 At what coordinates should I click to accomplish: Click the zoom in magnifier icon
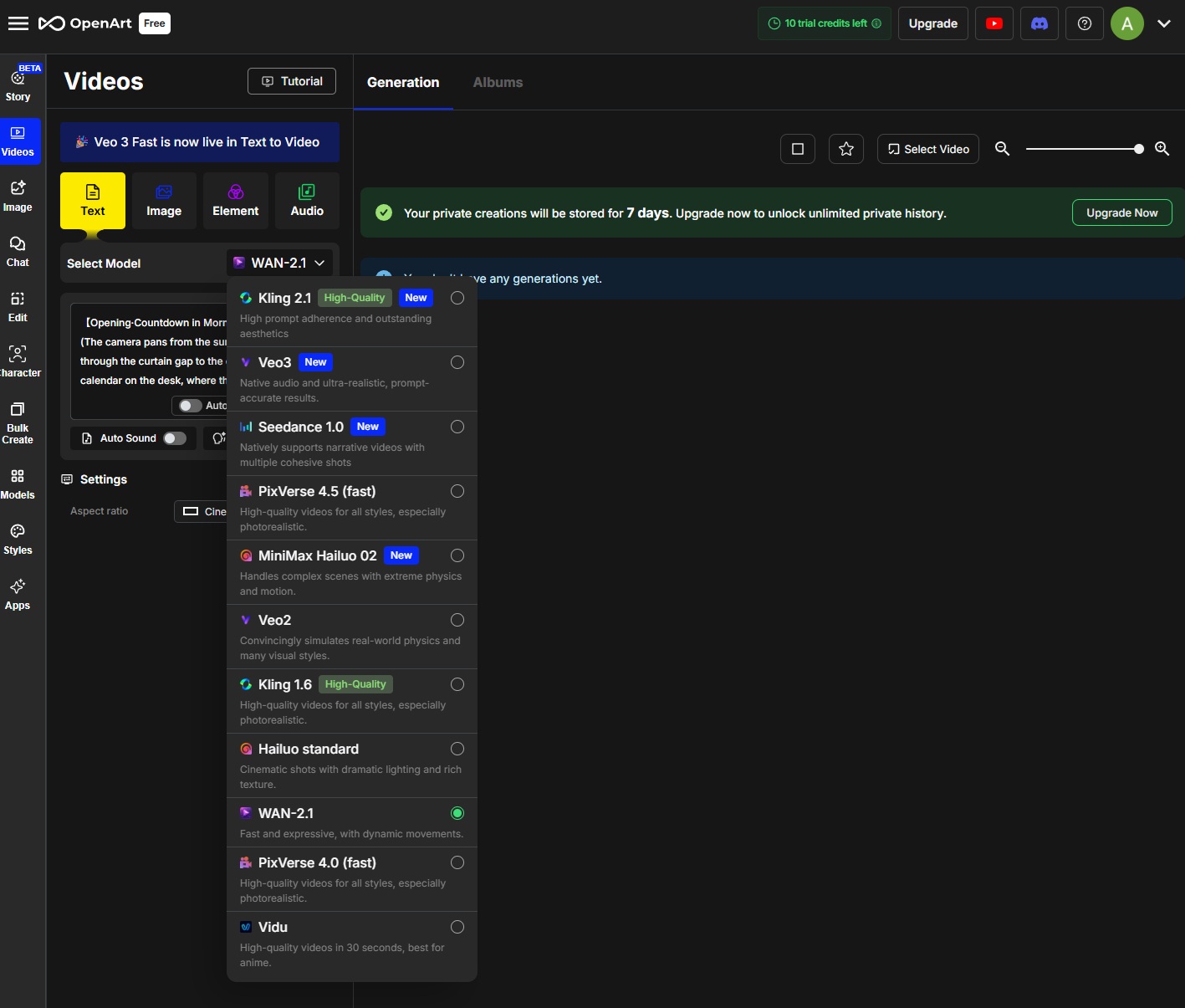pyautogui.click(x=1162, y=149)
